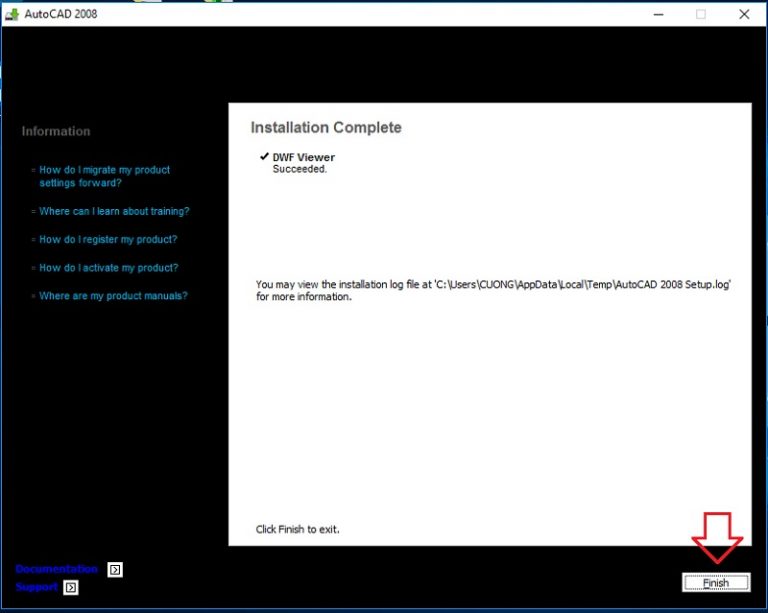Image resolution: width=768 pixels, height=613 pixels.
Task: Open the Support arrow icon
Action: click(71, 587)
